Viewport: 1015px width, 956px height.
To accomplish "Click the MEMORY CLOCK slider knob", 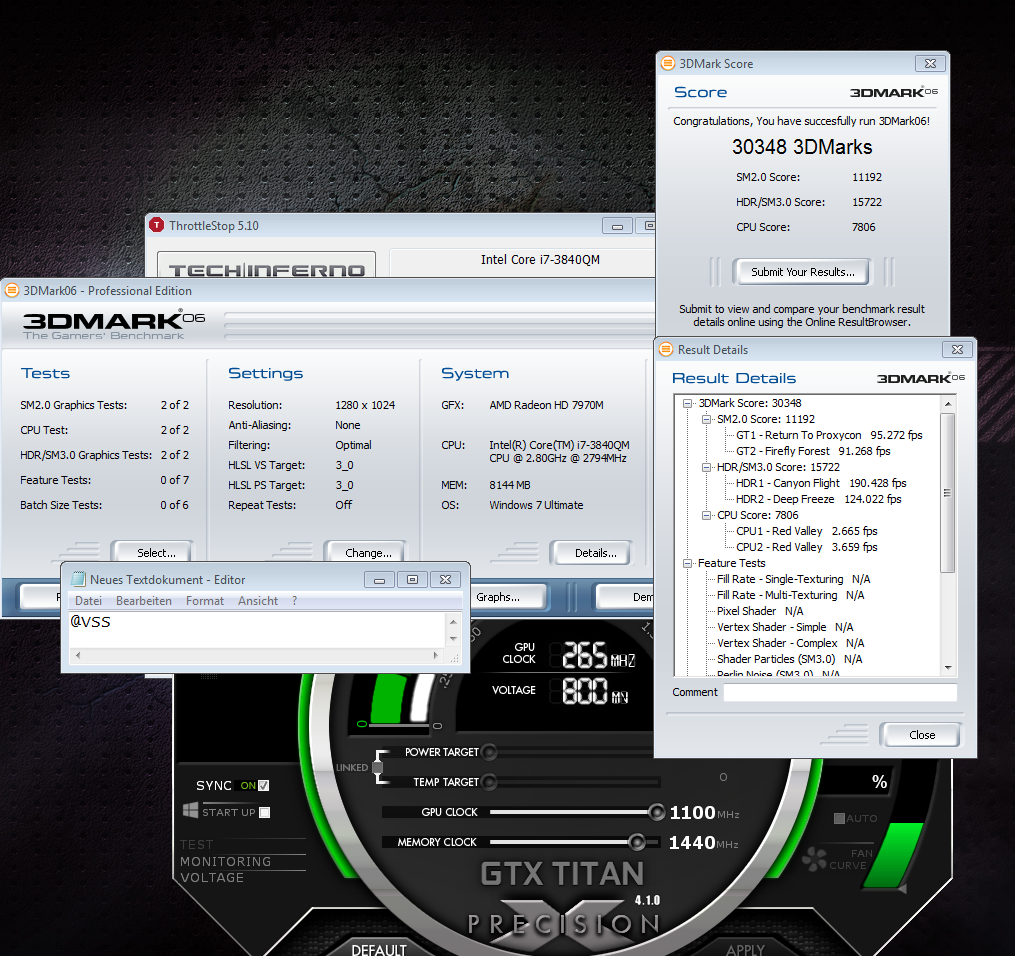I will pyautogui.click(x=637, y=841).
